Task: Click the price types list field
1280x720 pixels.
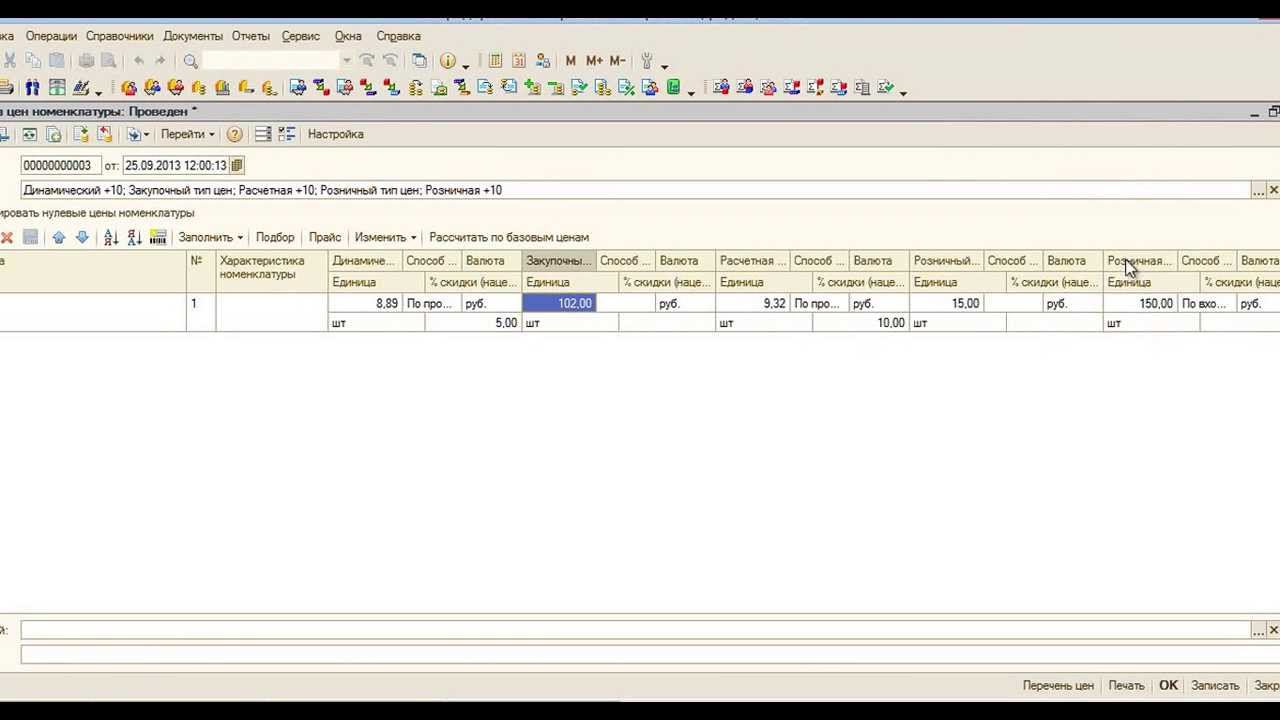Action: pyautogui.click(x=636, y=190)
